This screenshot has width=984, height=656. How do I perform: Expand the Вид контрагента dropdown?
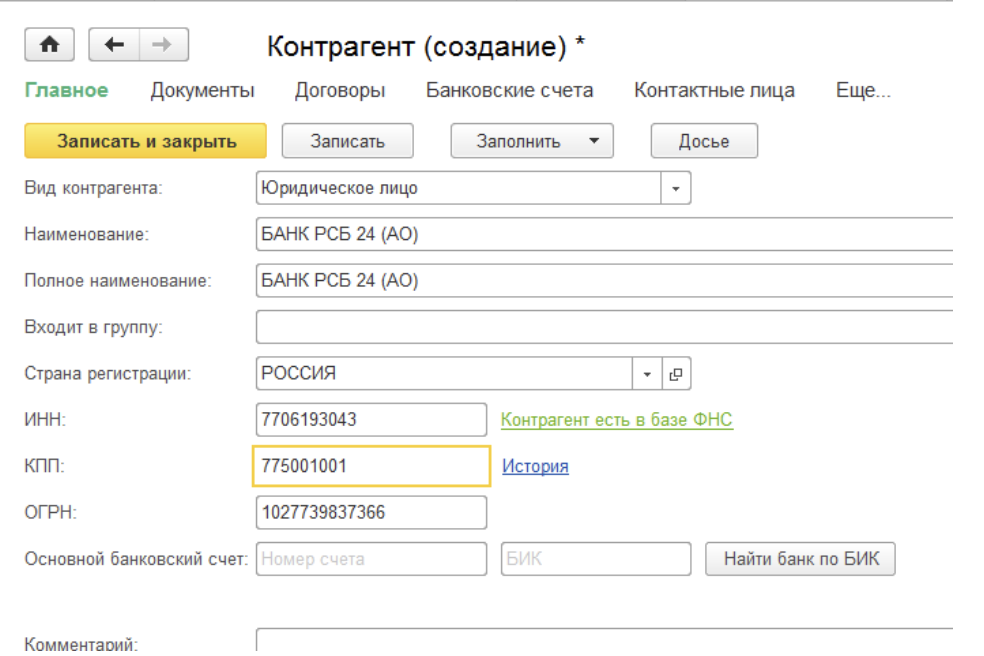pyautogui.click(x=674, y=188)
